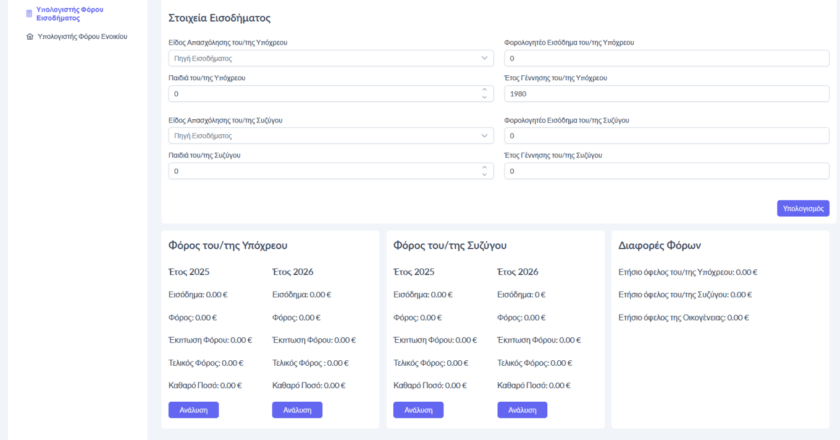Select Υπολογιστής Φόρου Εισοδήματος in sidebar
Image resolution: width=840 pixels, height=440 pixels.
[x=69, y=13]
